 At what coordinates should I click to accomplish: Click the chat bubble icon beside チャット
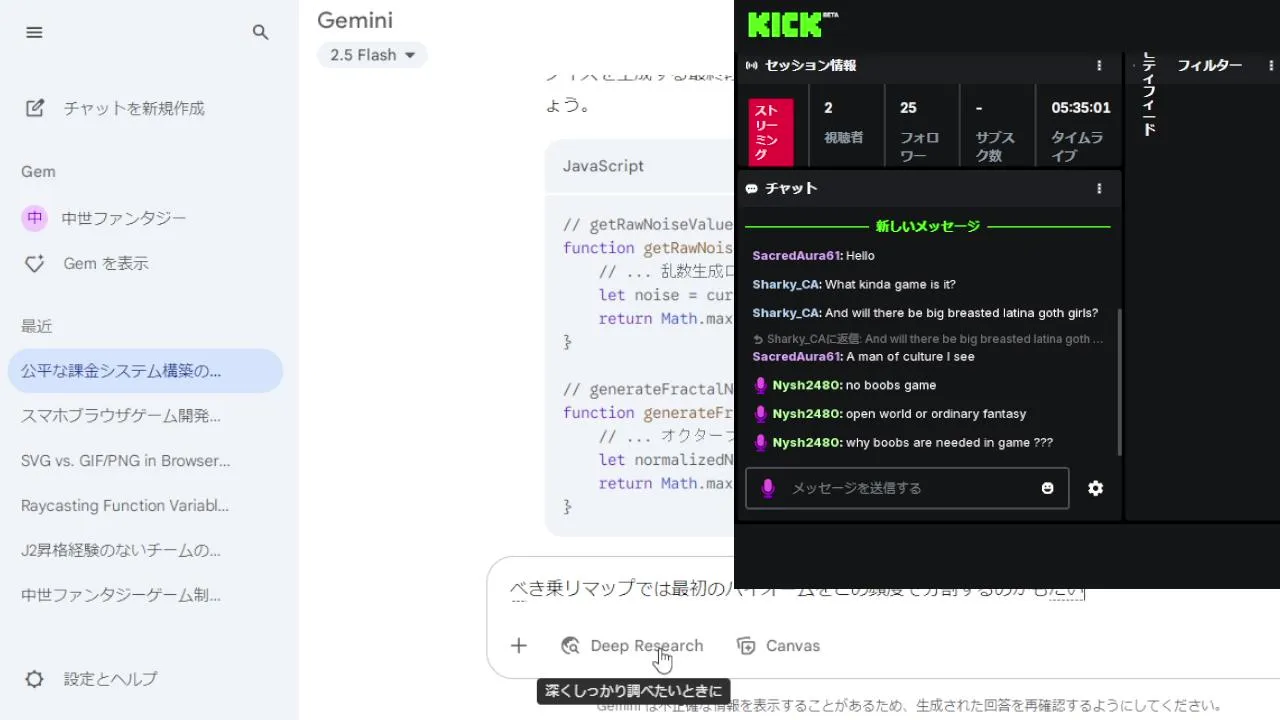pos(752,188)
